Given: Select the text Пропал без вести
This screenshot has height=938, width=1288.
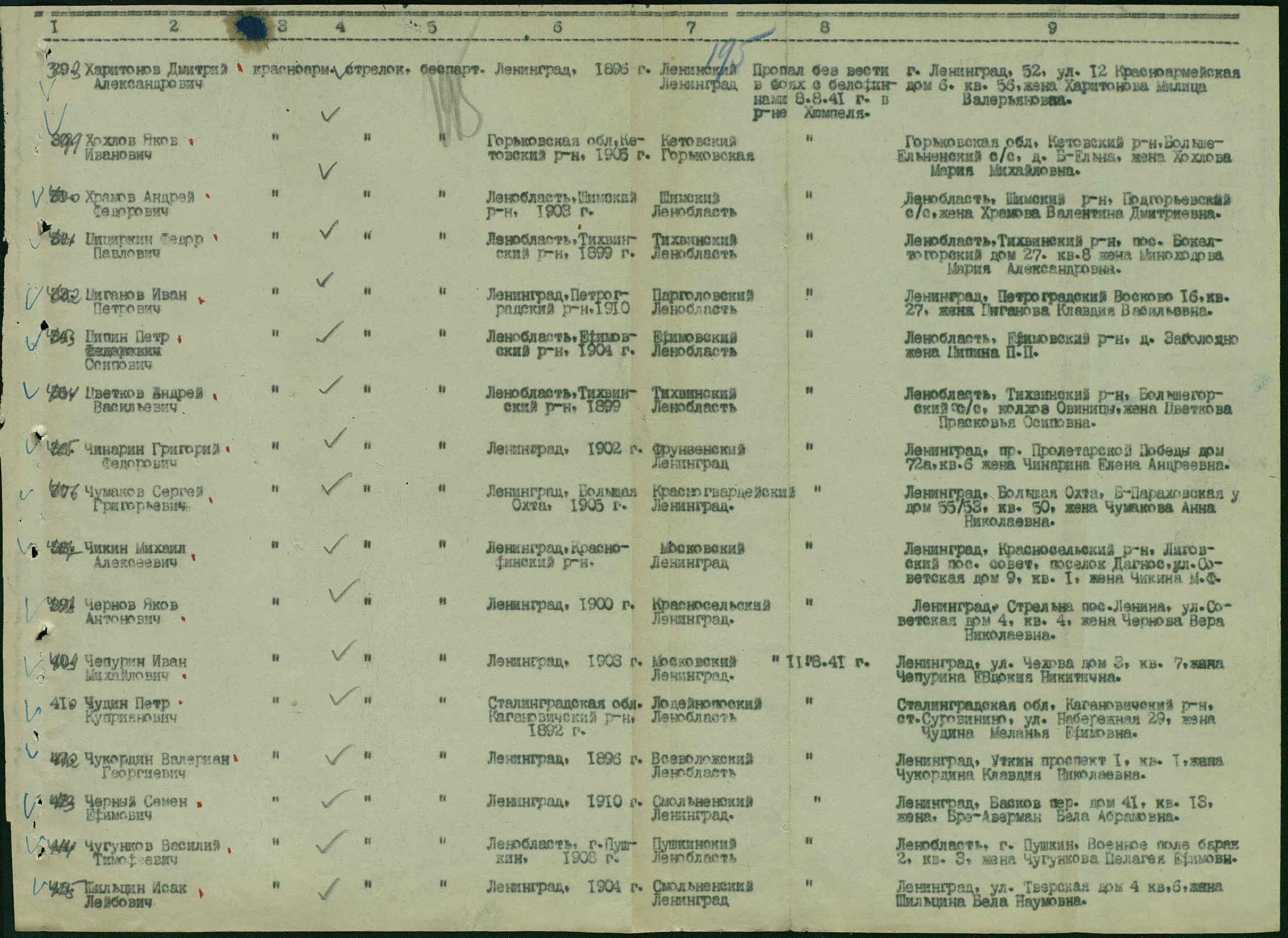Looking at the screenshot, I should tap(821, 71).
